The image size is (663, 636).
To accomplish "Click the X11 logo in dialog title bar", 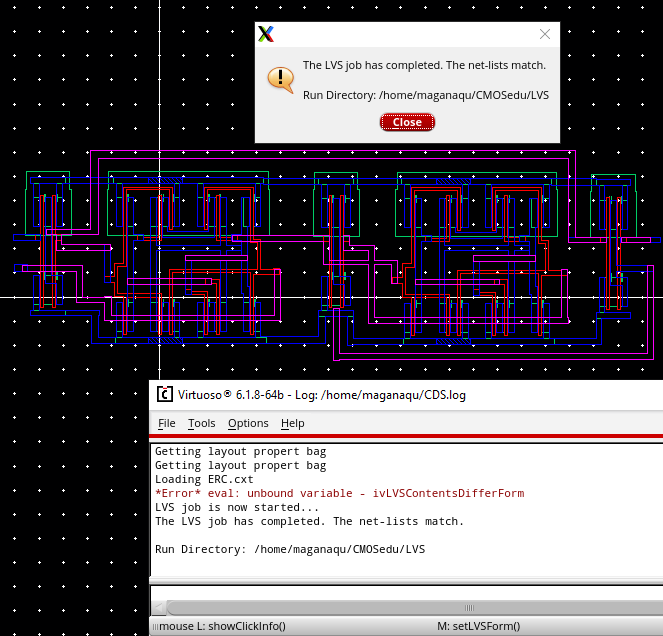I will pos(265,33).
